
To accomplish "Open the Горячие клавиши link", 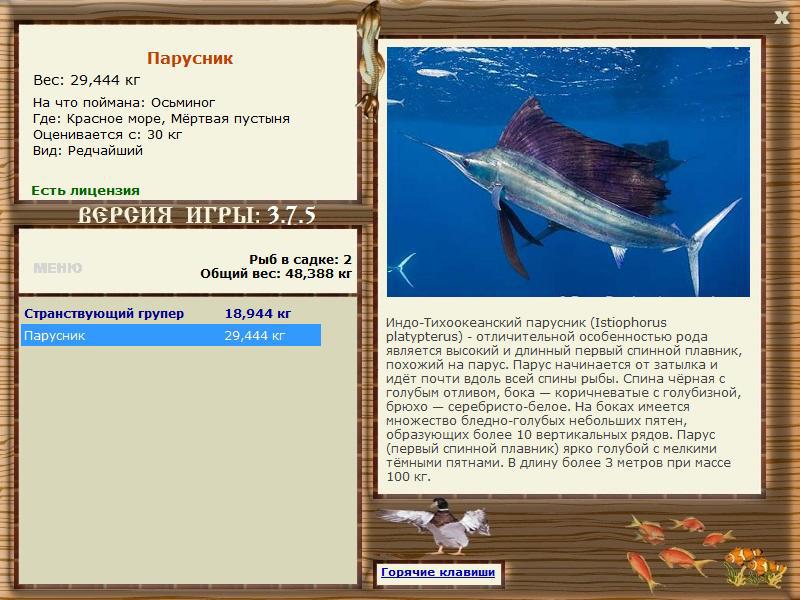I will [x=438, y=572].
